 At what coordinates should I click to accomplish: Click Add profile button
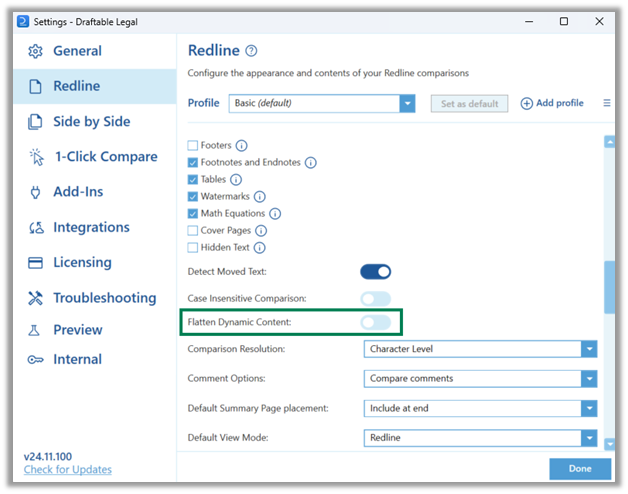tap(552, 103)
